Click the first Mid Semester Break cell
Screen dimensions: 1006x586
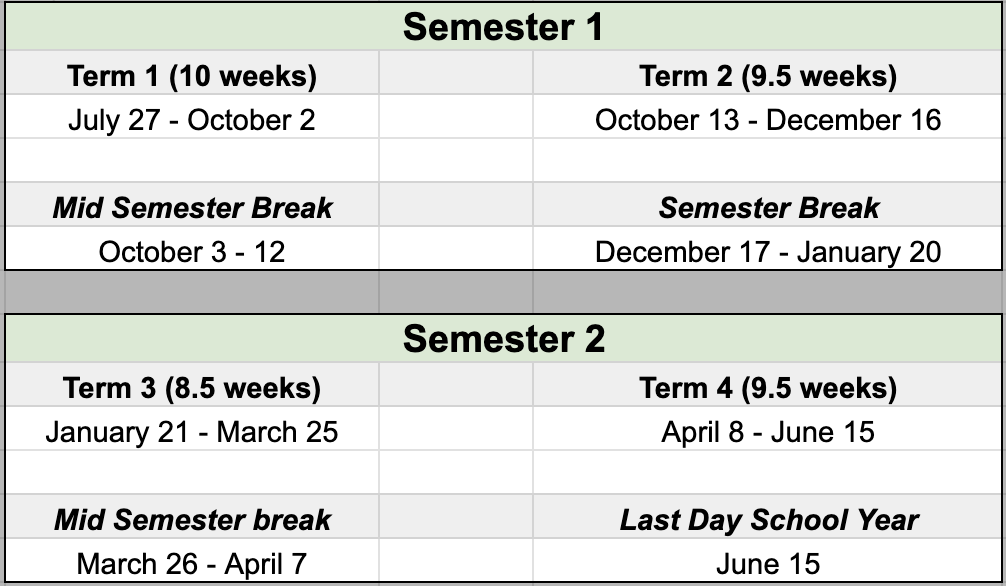coord(192,205)
